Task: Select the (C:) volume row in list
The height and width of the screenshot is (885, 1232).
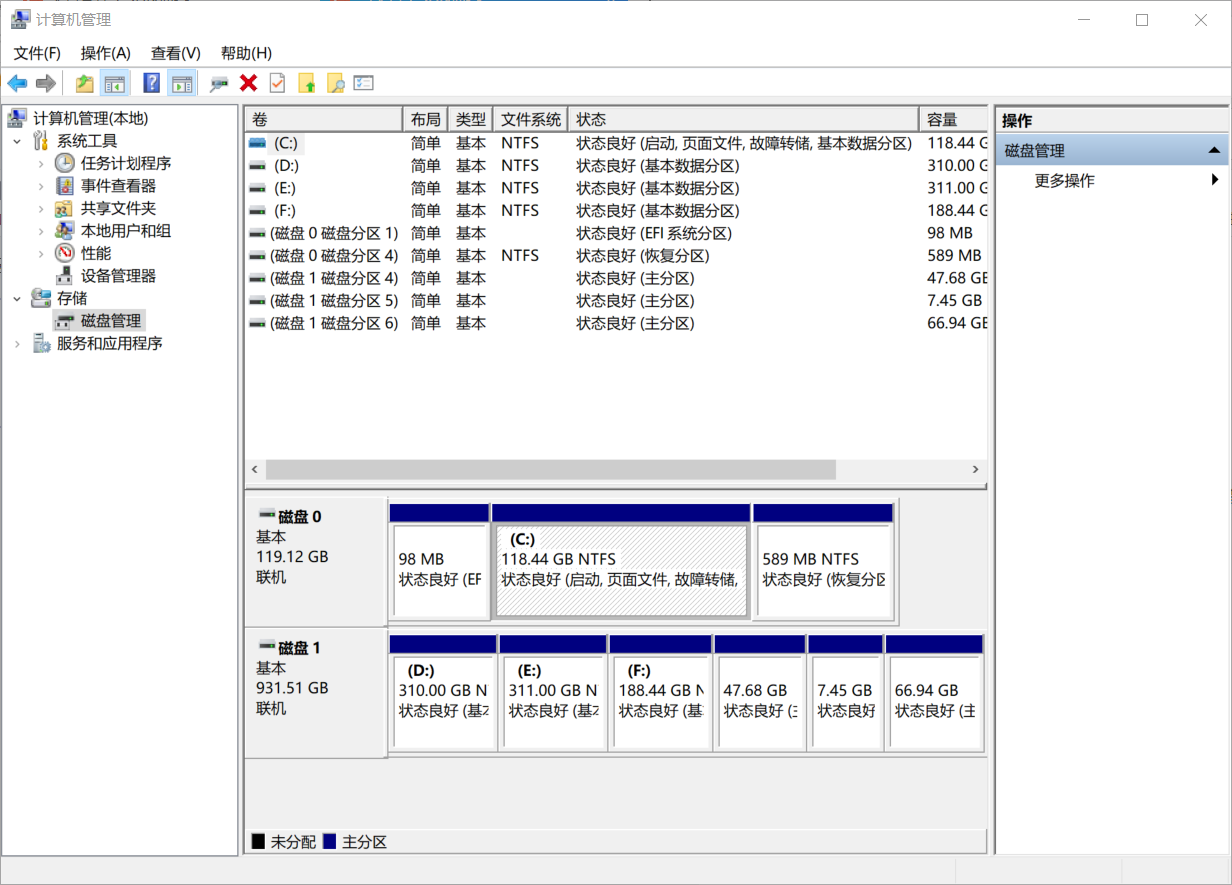Action: coord(616,143)
